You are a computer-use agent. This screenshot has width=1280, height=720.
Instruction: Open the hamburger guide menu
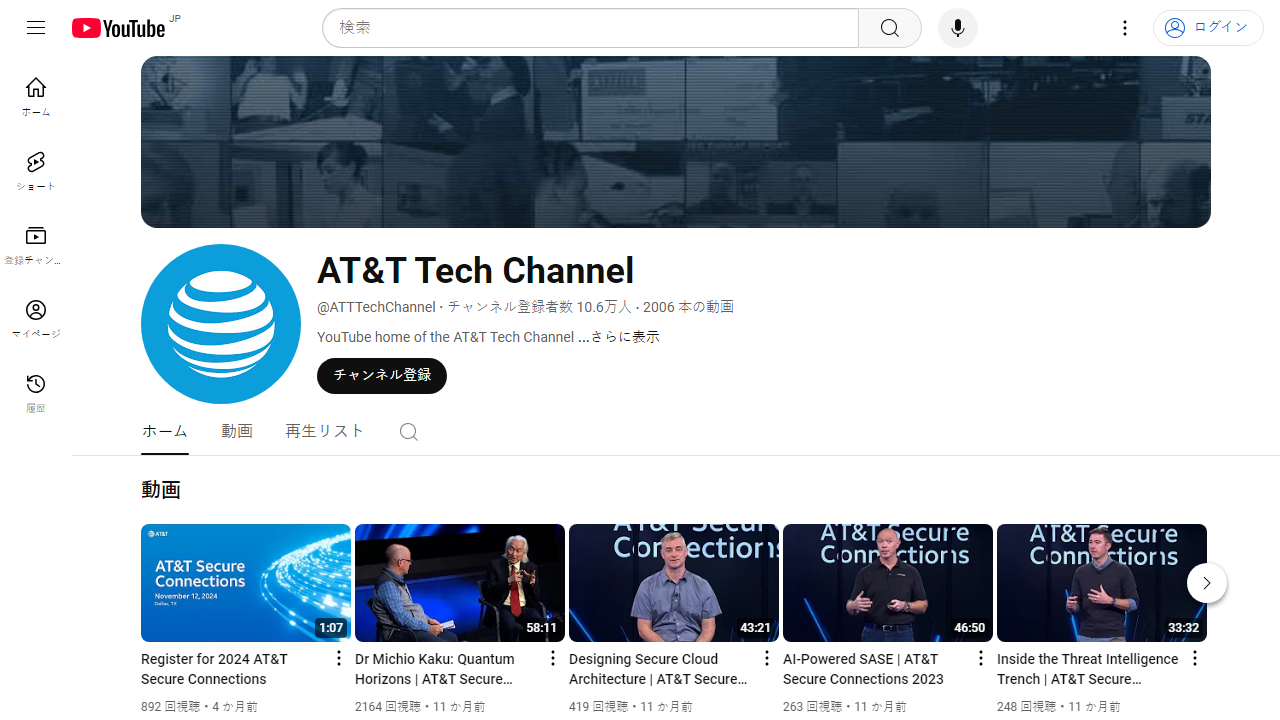click(36, 28)
